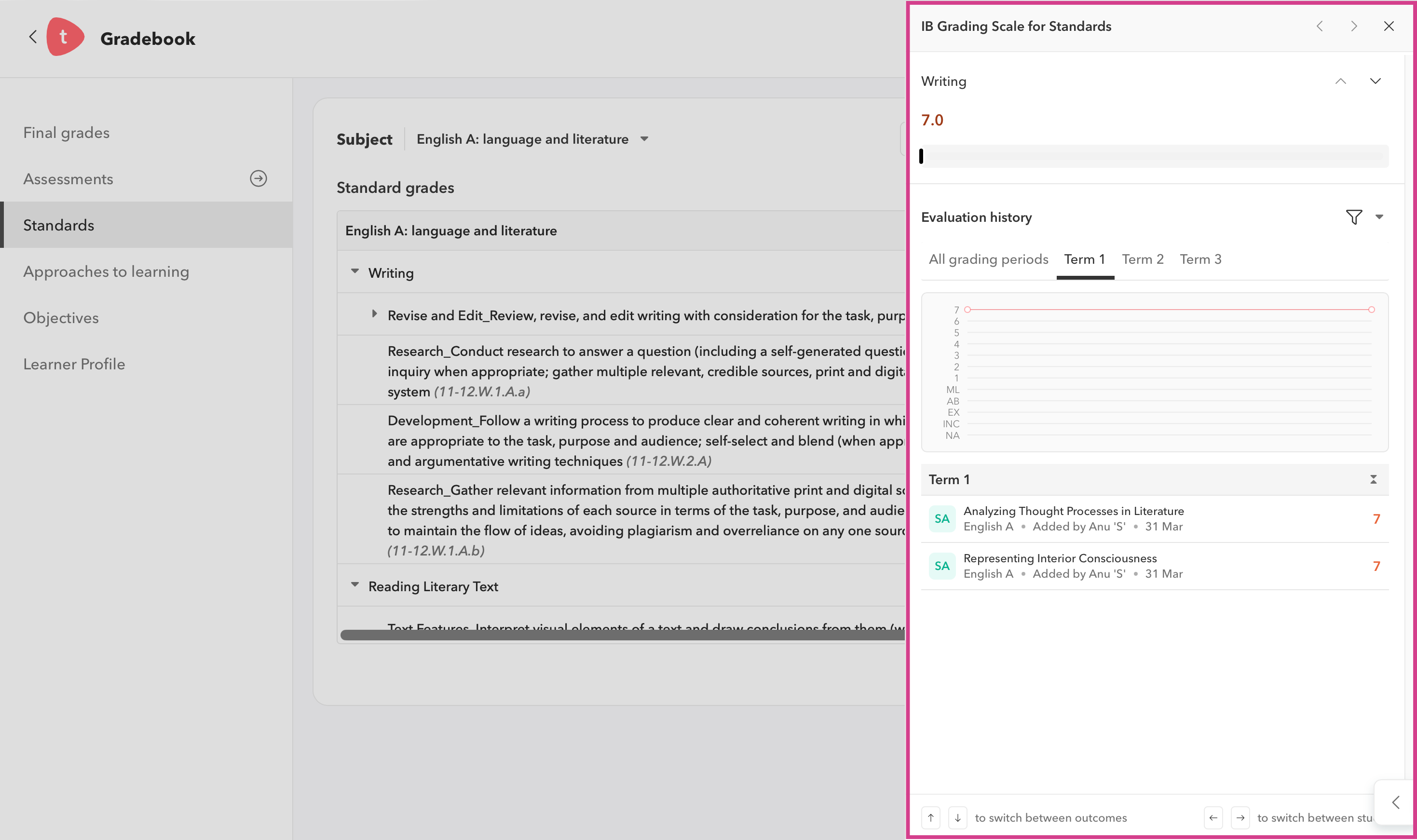Click the Gradebook title text
This screenshot has width=1417, height=840.
coord(148,39)
